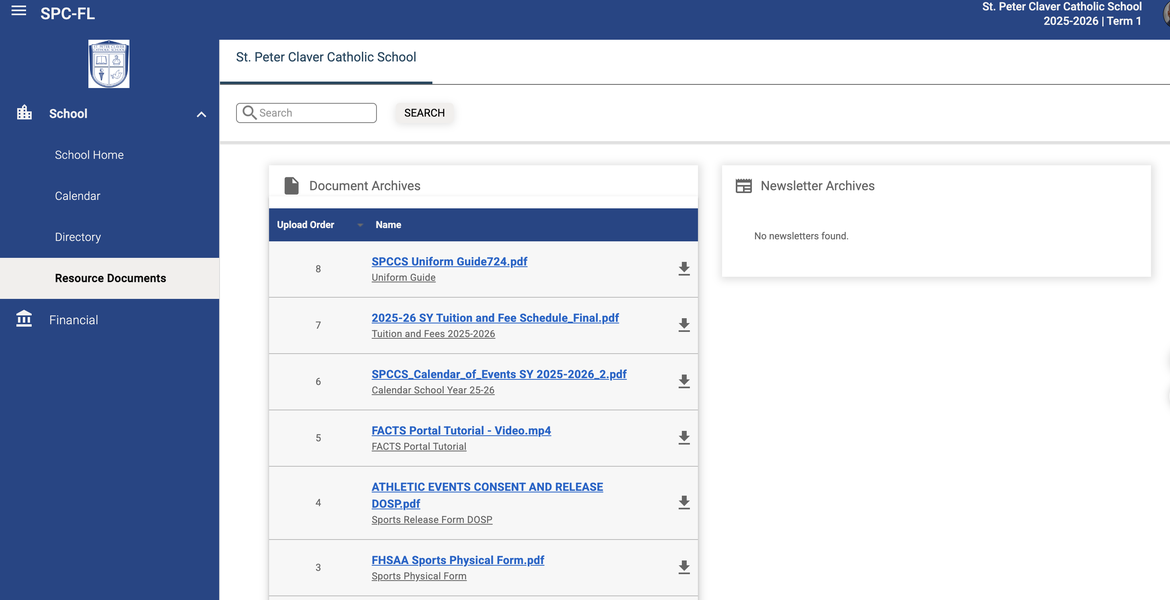Open FHSAA Sports Physical Form.pdf link
The image size is (1170, 600).
(458, 560)
